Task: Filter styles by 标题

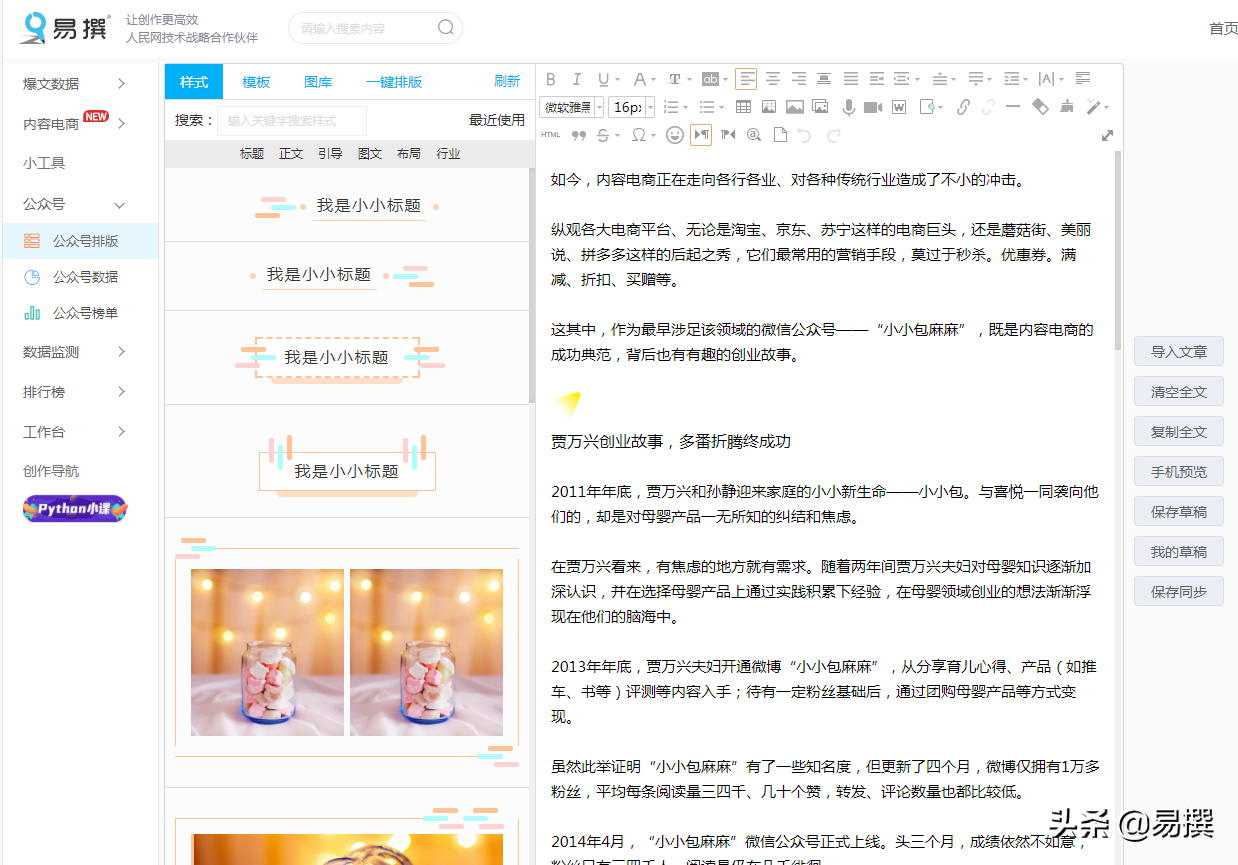Action: [x=252, y=153]
